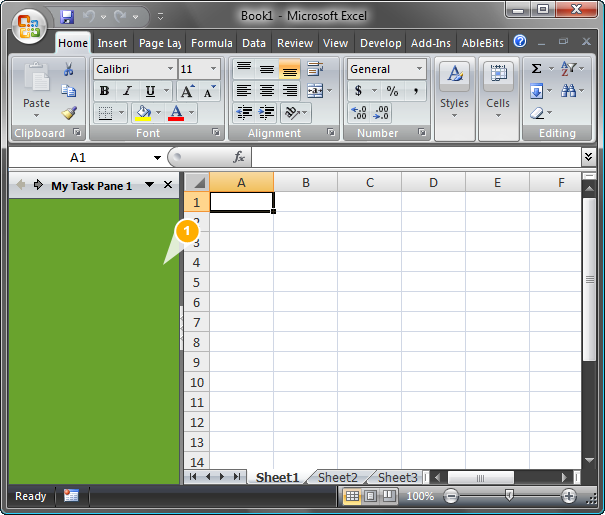Expand the General number format dropdown
Image resolution: width=605 pixels, height=515 pixels.
419,69
